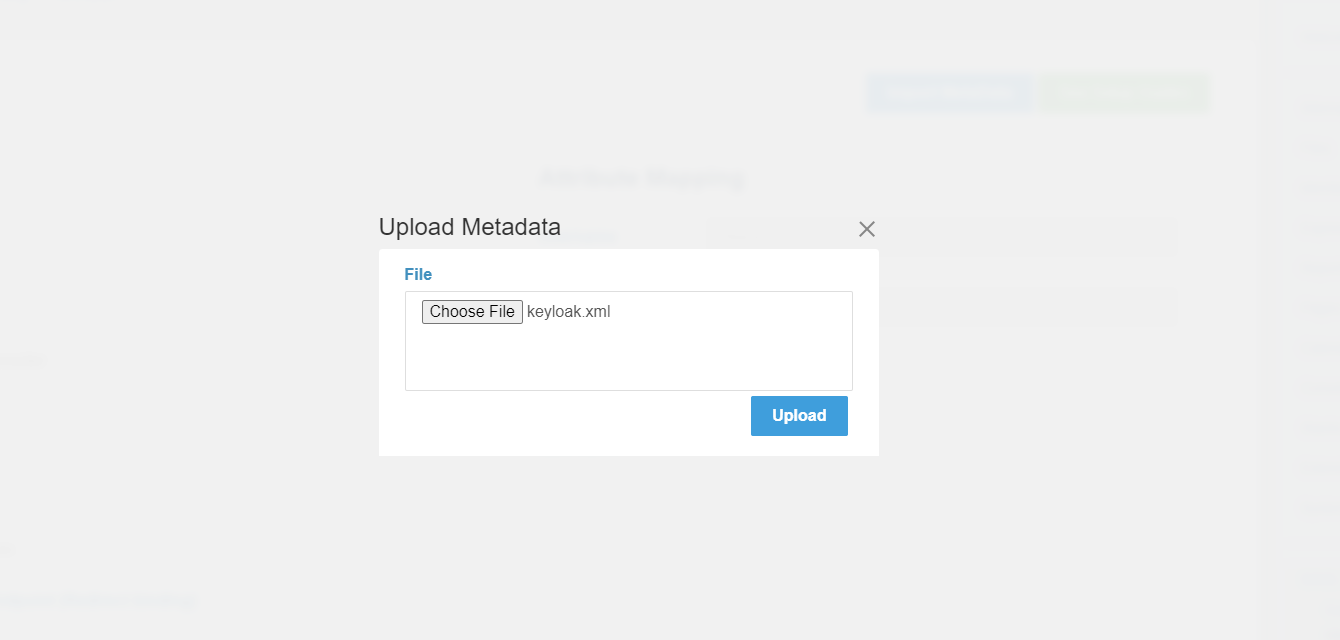Click the white area under Upload button
The width and height of the screenshot is (1340, 640).
(x=800, y=446)
